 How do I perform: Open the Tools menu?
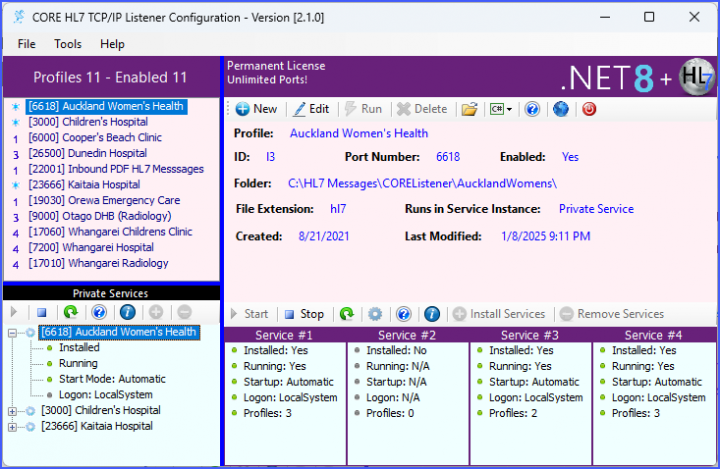[68, 44]
